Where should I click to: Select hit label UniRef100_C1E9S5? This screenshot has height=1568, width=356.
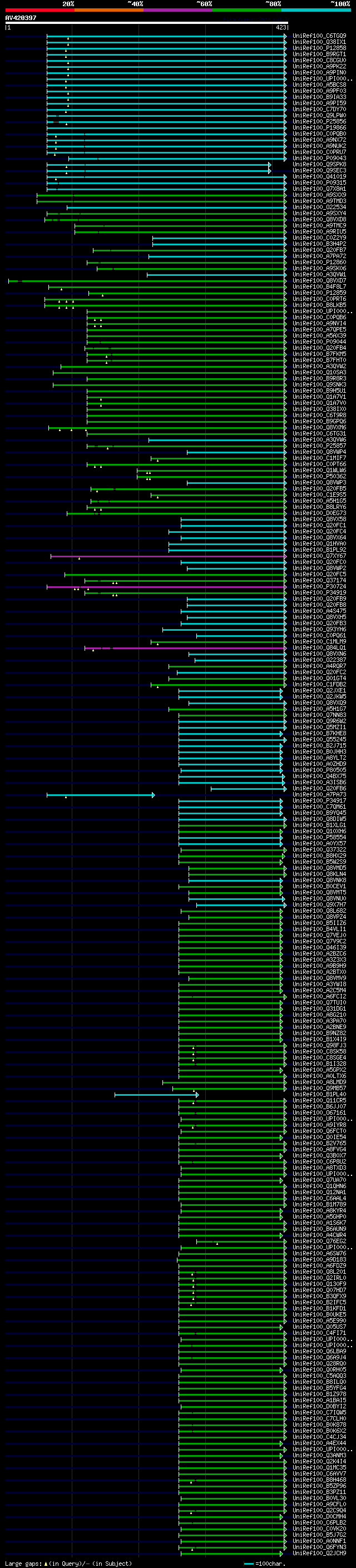[x=319, y=495]
